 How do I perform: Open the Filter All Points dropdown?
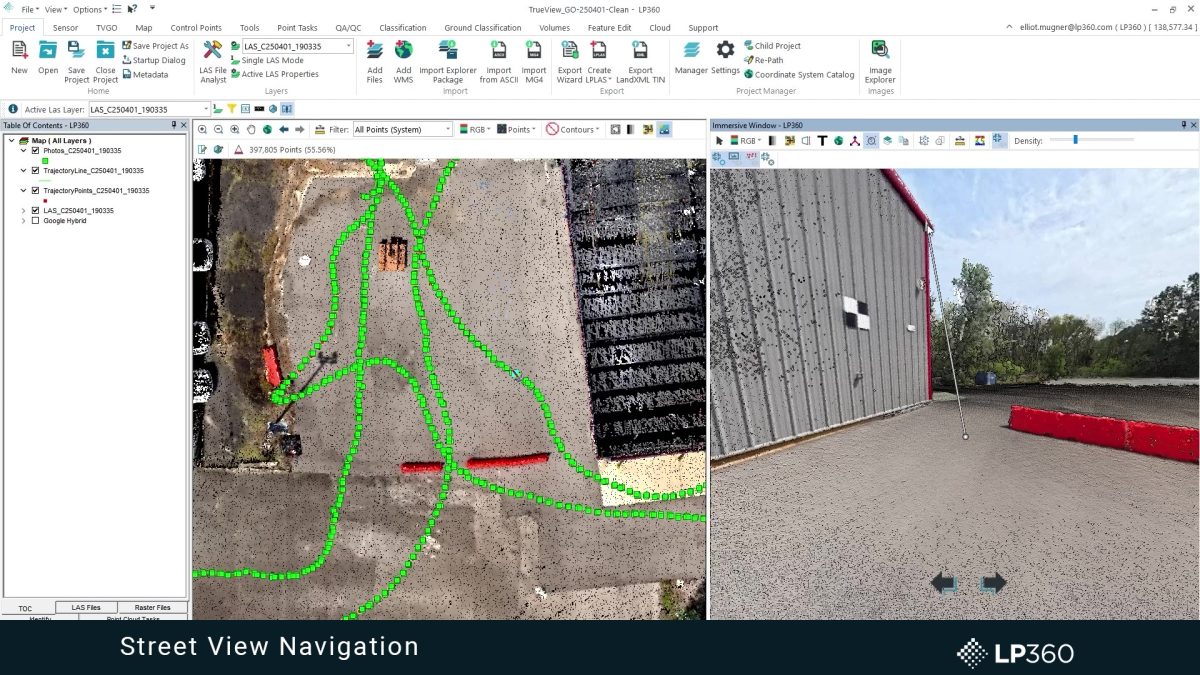click(x=448, y=129)
